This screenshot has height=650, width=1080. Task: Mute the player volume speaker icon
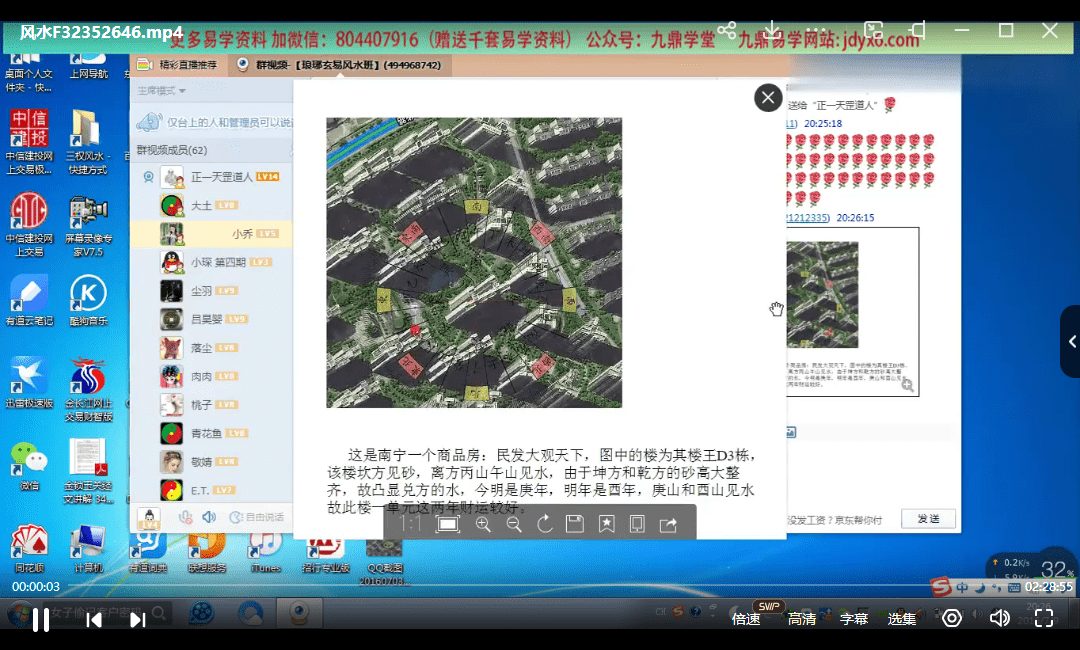pyautogui.click(x=998, y=618)
